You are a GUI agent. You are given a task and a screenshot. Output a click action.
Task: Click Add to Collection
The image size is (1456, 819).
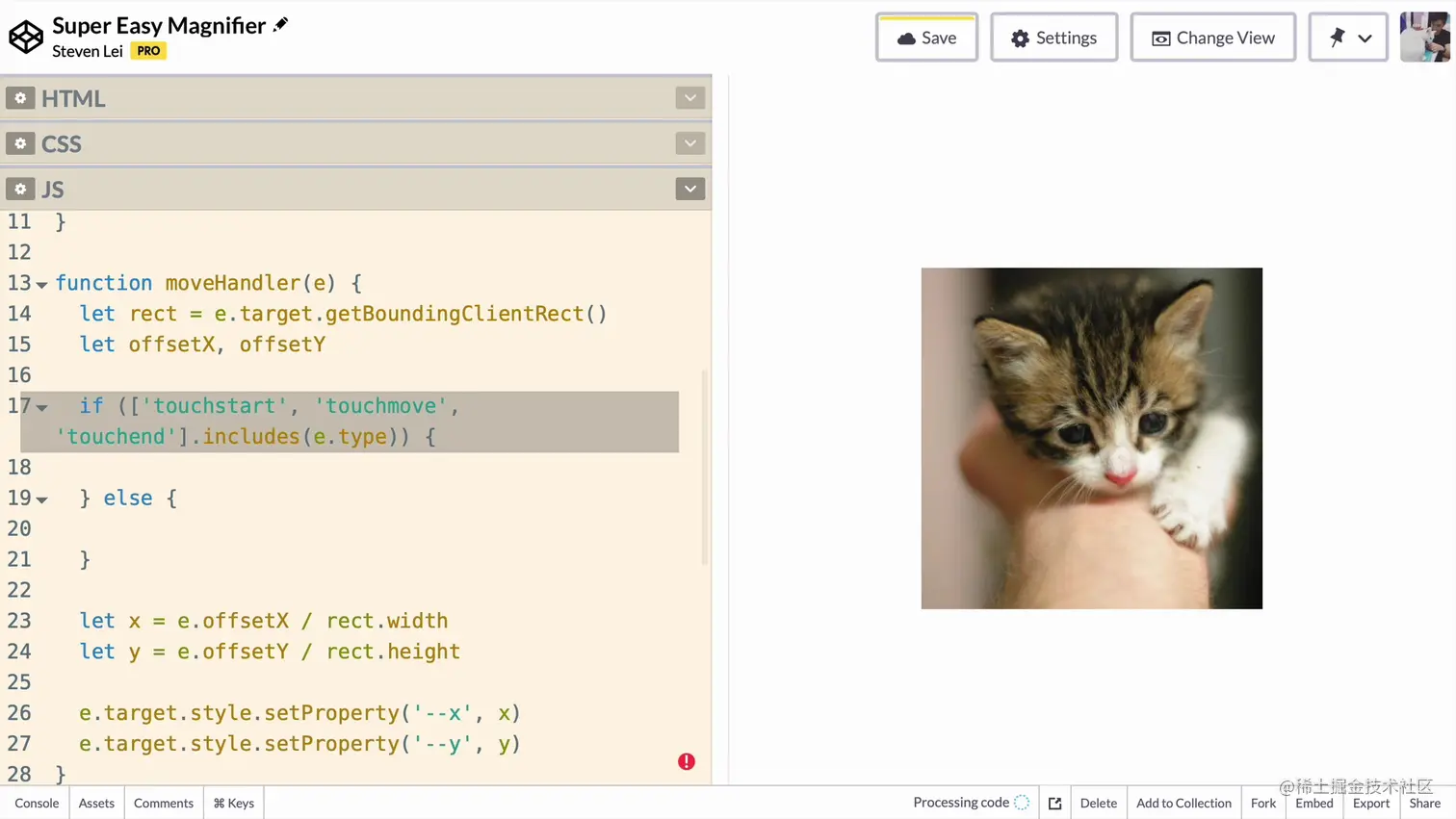pos(1183,803)
